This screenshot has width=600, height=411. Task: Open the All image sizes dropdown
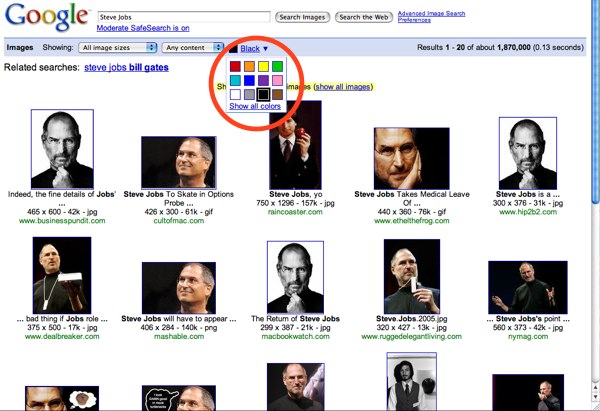click(x=118, y=48)
